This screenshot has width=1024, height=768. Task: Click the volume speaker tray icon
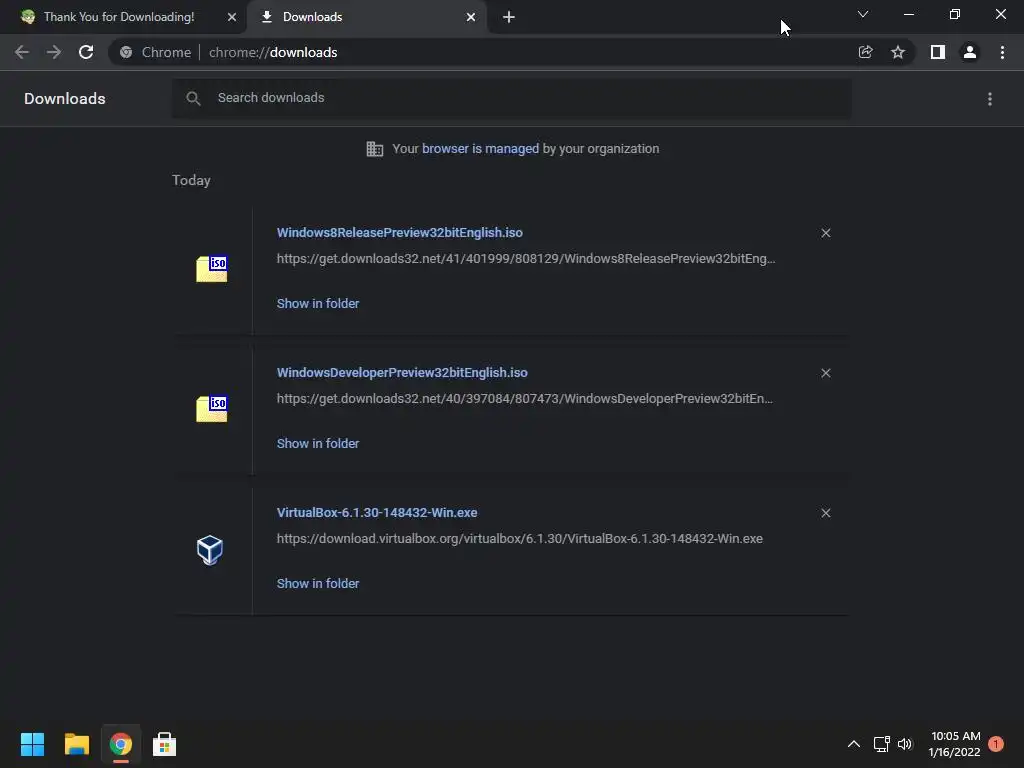(x=904, y=744)
